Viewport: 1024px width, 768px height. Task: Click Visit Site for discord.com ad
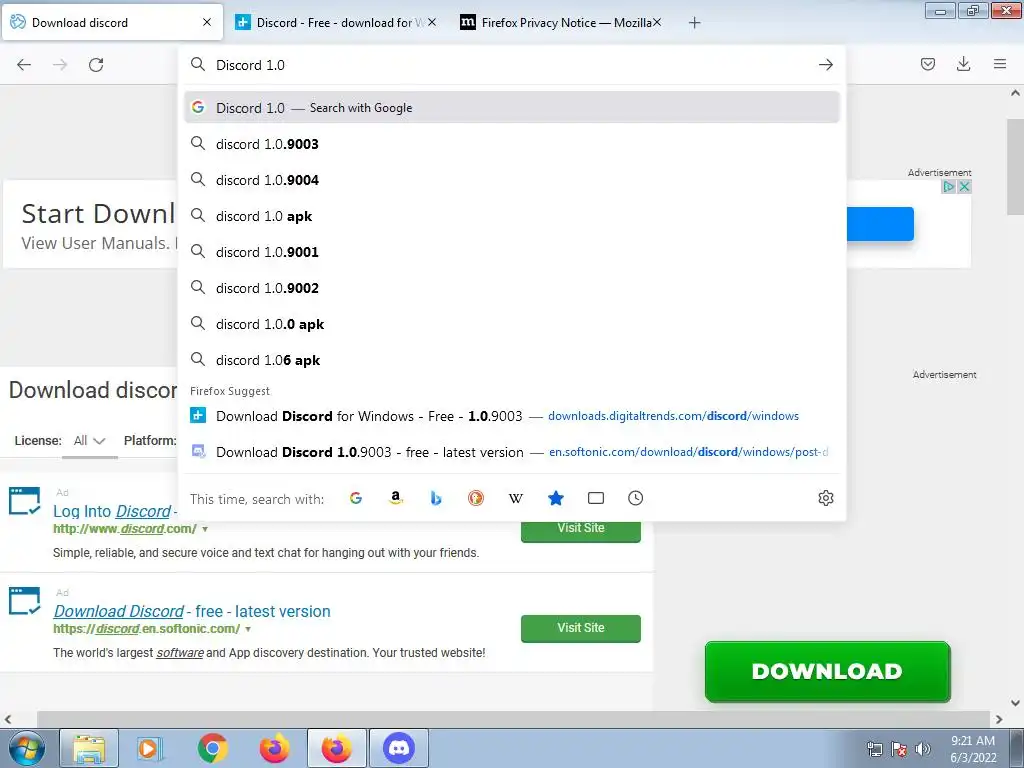click(581, 530)
